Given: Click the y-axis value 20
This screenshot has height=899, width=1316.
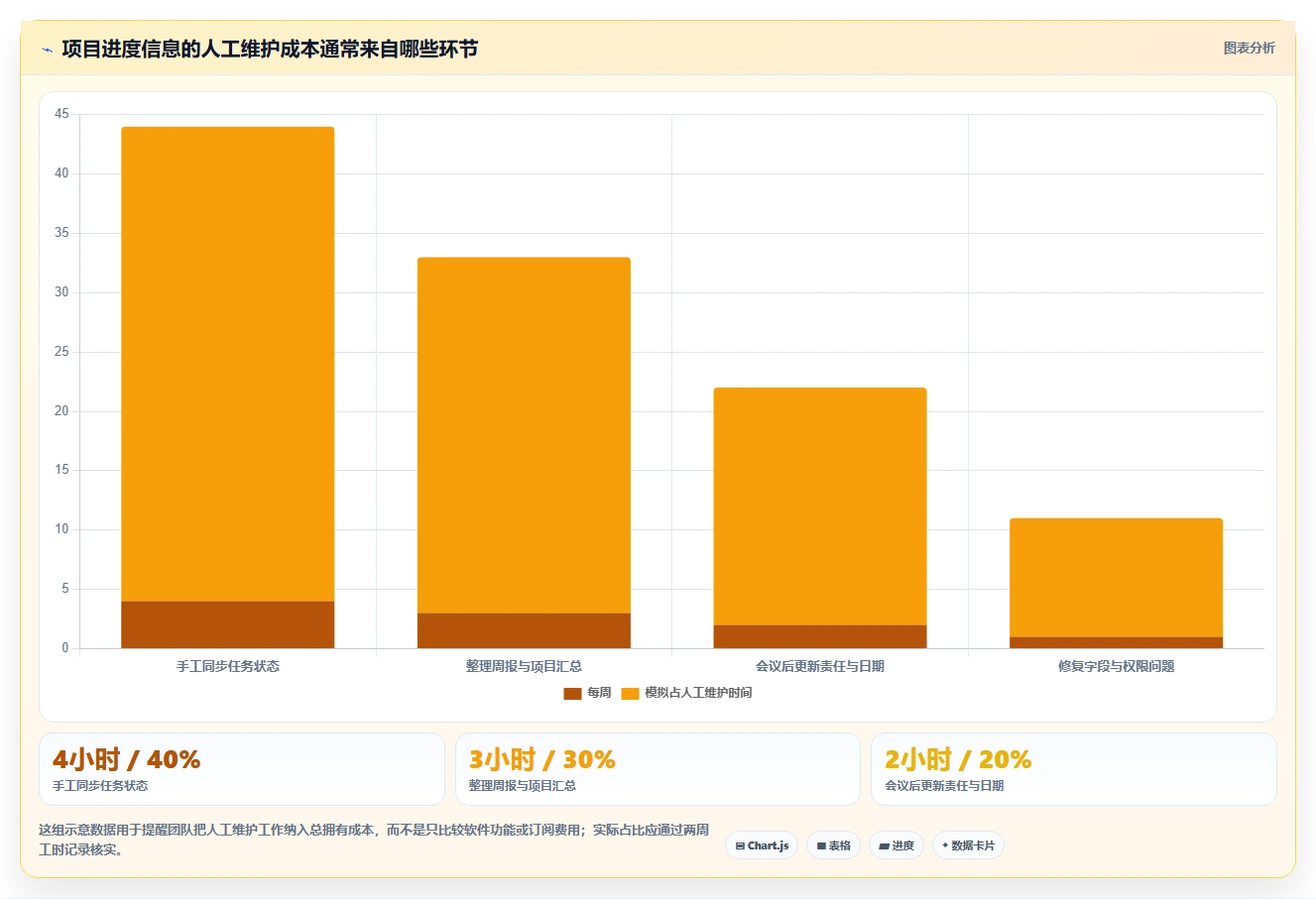Looking at the screenshot, I should coord(61,411).
